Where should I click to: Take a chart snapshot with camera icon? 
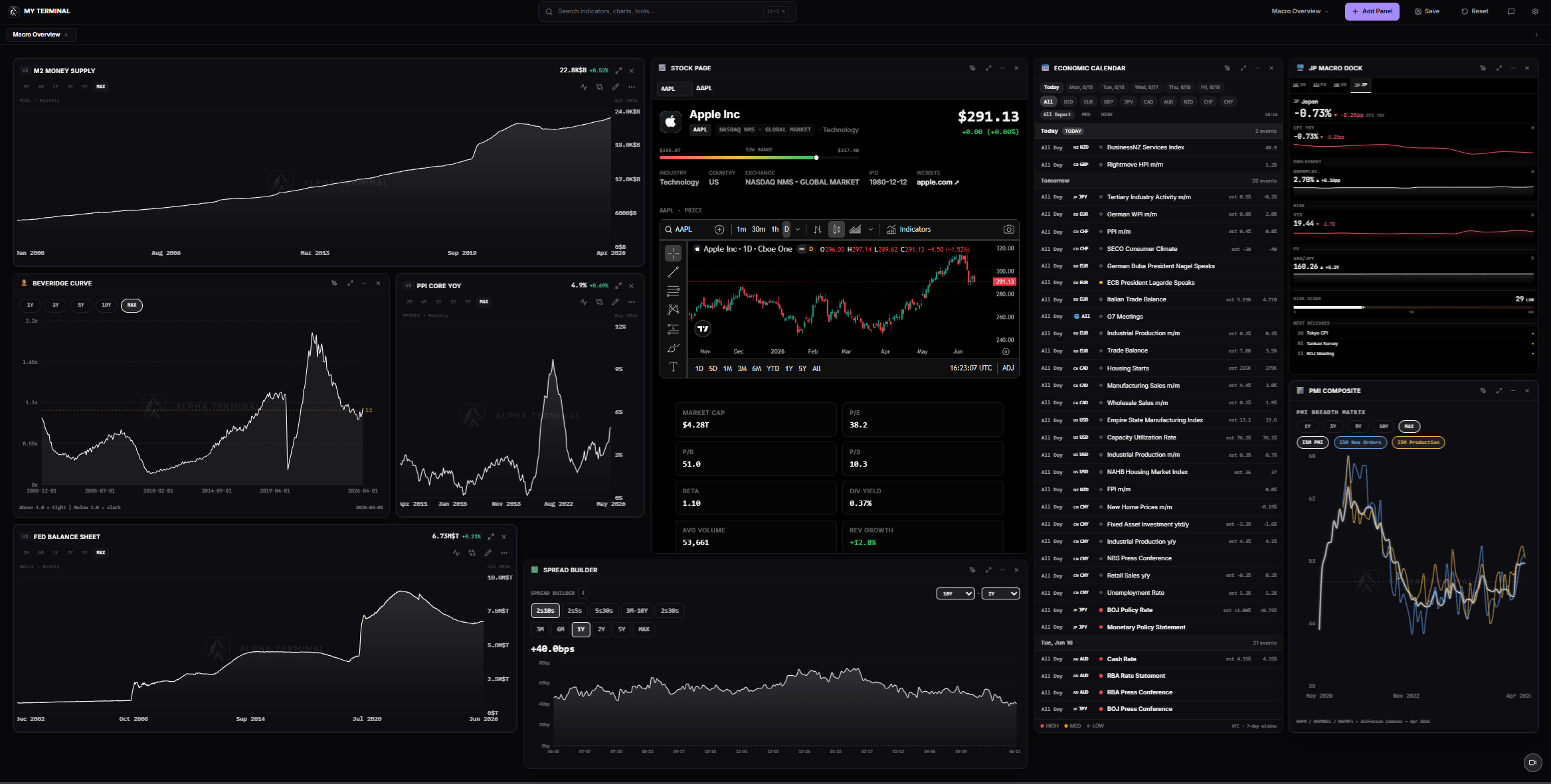click(x=1008, y=229)
